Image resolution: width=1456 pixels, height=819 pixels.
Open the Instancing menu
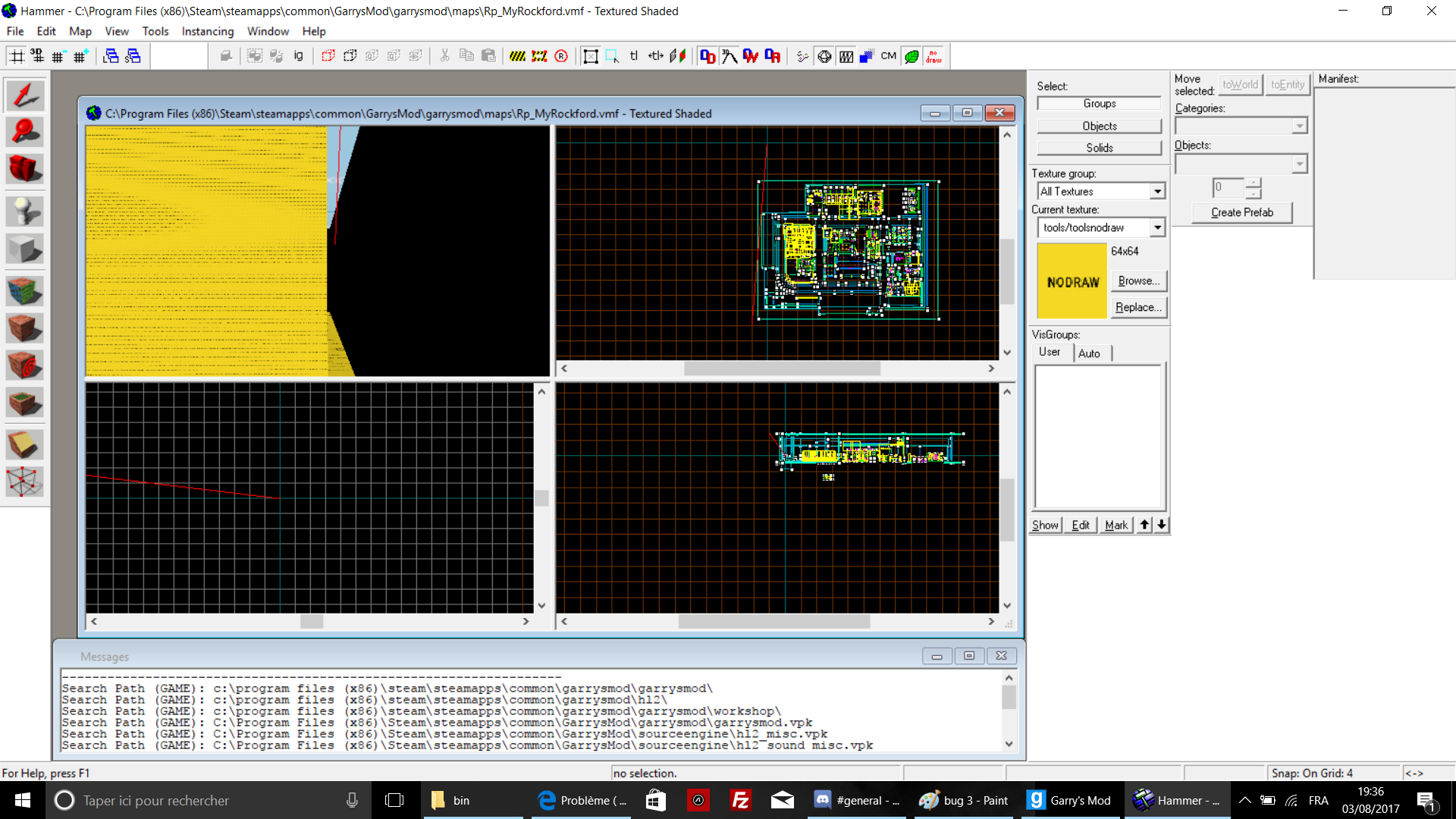coord(208,31)
